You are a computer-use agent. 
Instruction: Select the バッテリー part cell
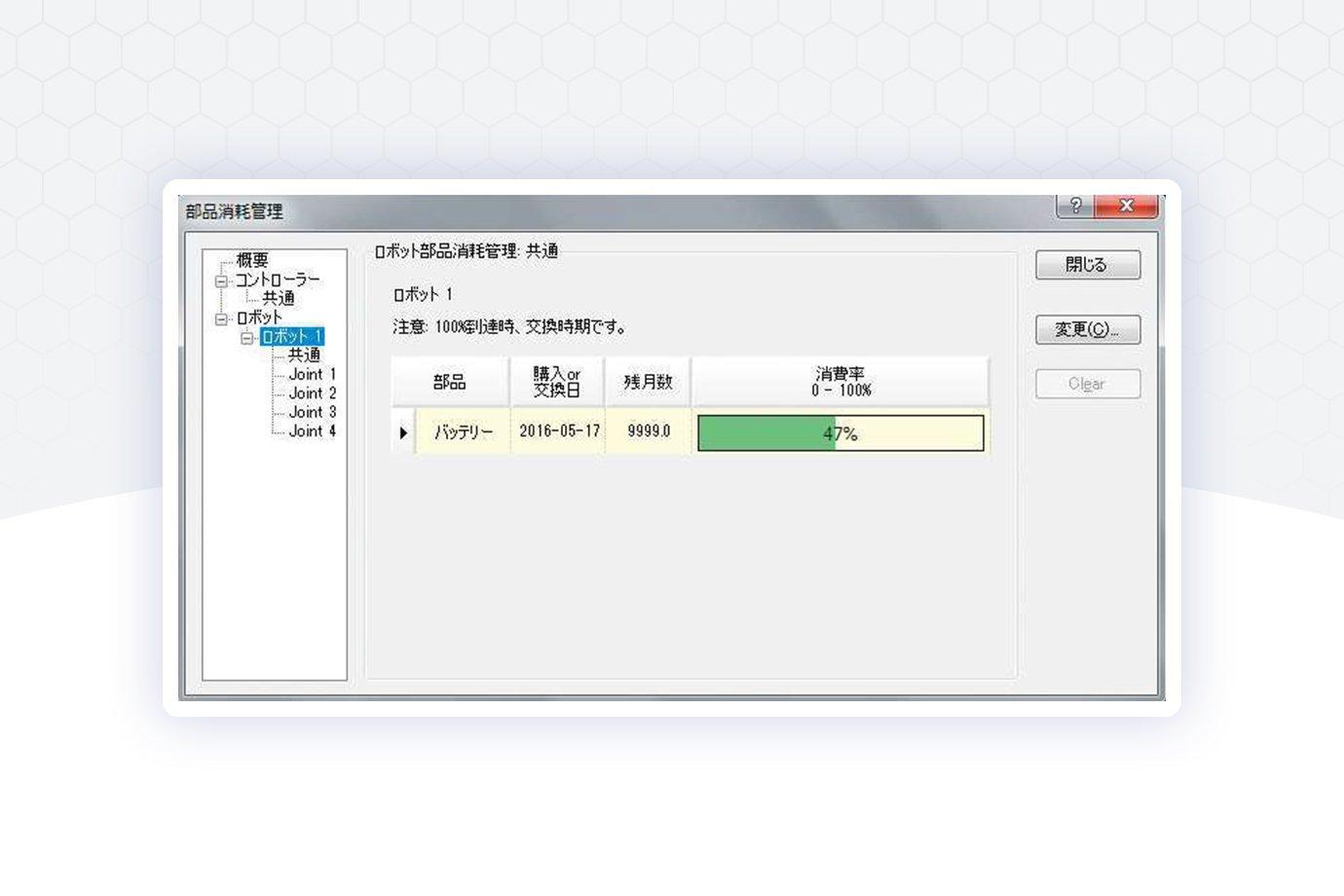tap(464, 432)
